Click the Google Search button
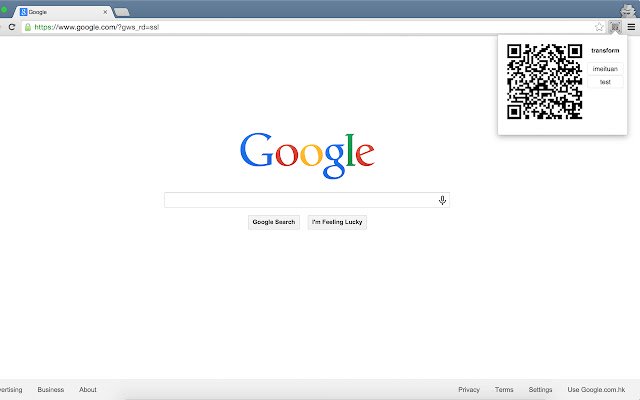640x400 pixels. (x=273, y=222)
